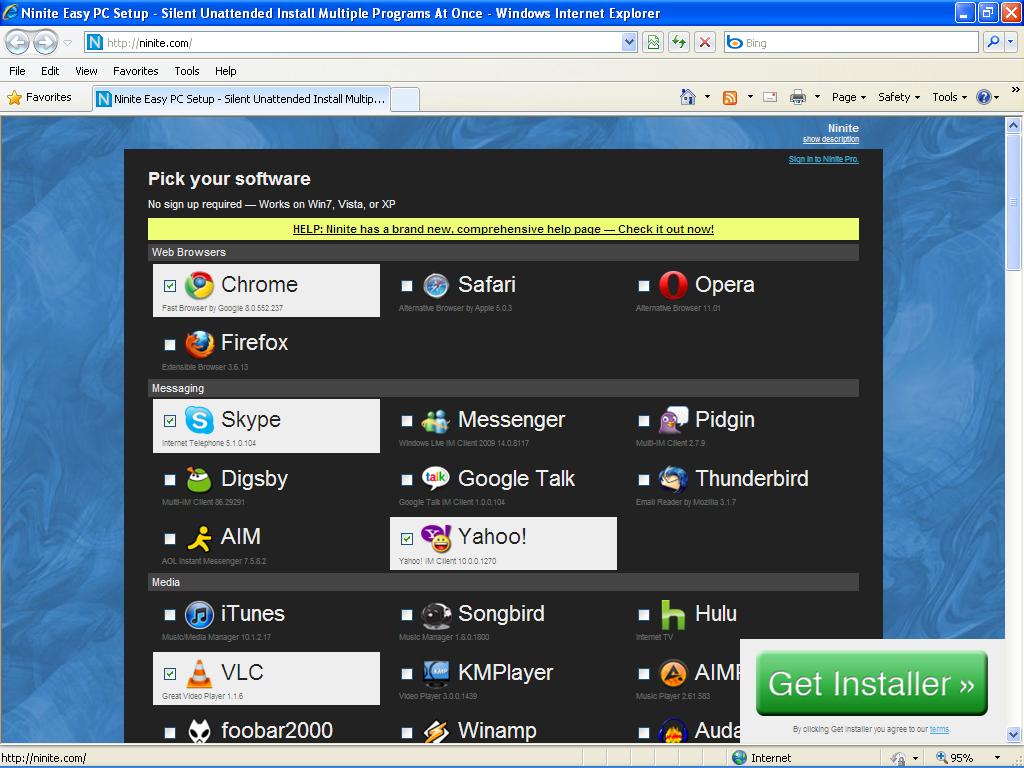
Task: Click the Compatibility View icon
Action: point(653,42)
